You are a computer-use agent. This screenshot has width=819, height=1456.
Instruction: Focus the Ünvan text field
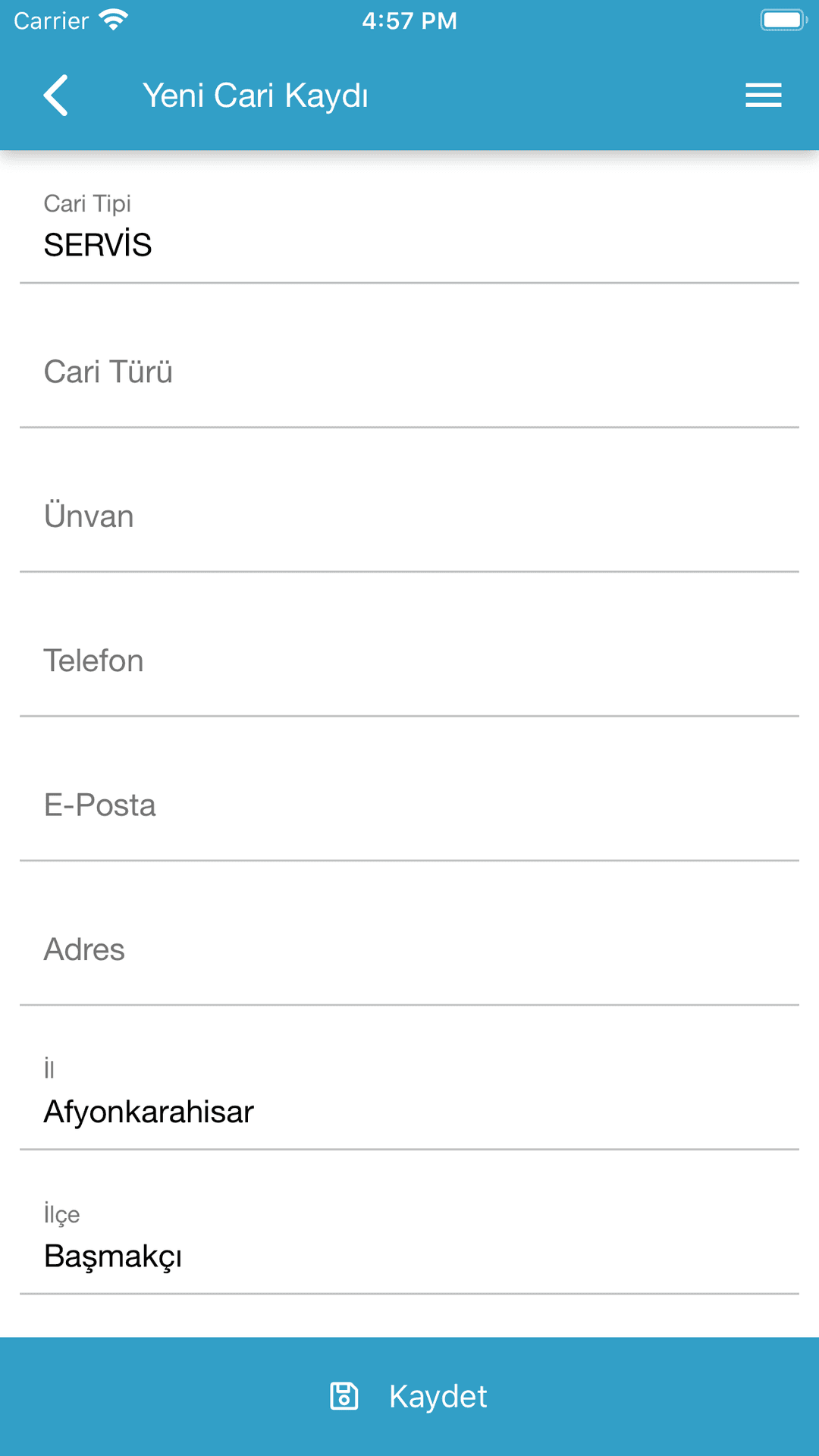click(x=409, y=516)
